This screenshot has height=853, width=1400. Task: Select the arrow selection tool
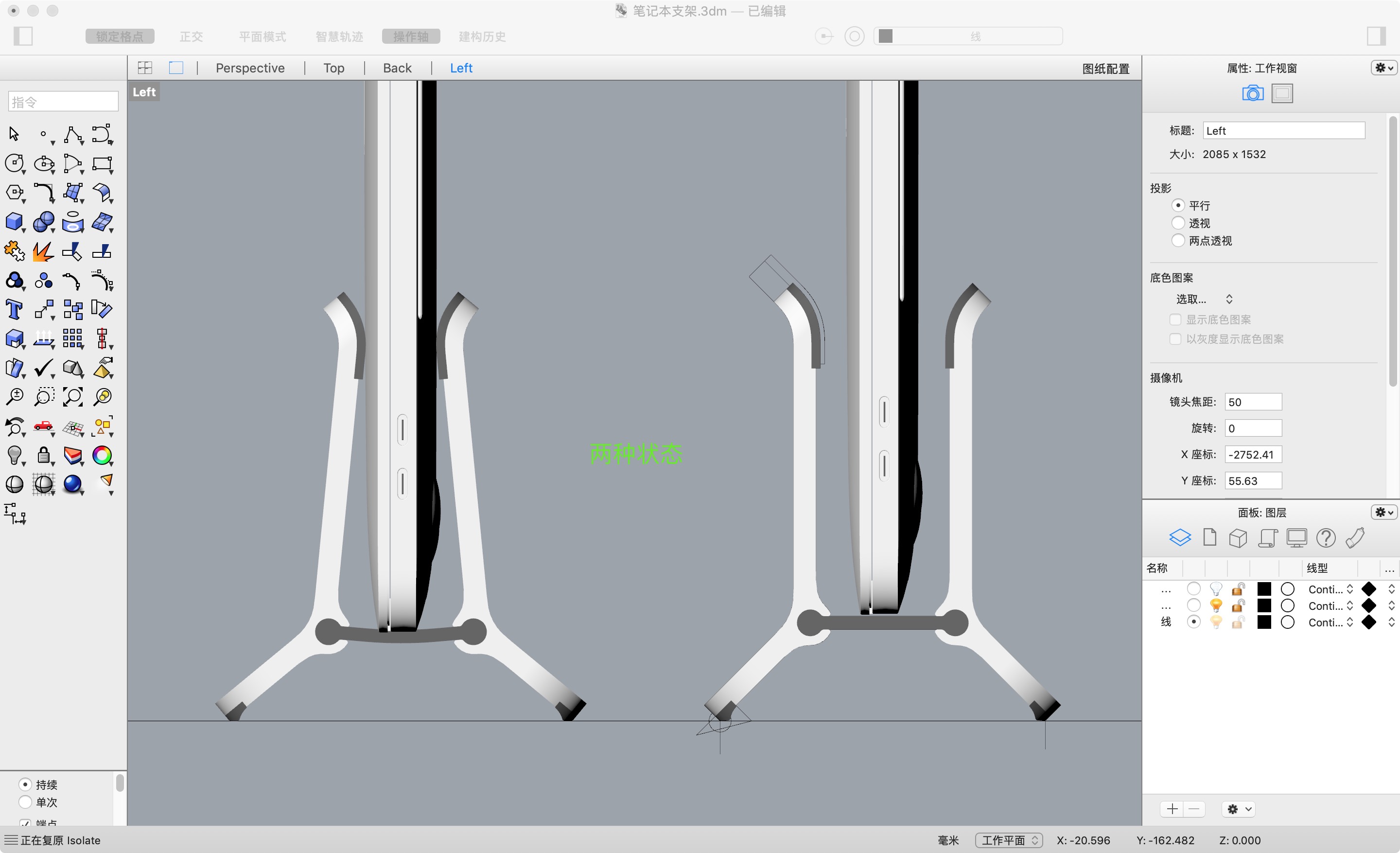point(14,134)
